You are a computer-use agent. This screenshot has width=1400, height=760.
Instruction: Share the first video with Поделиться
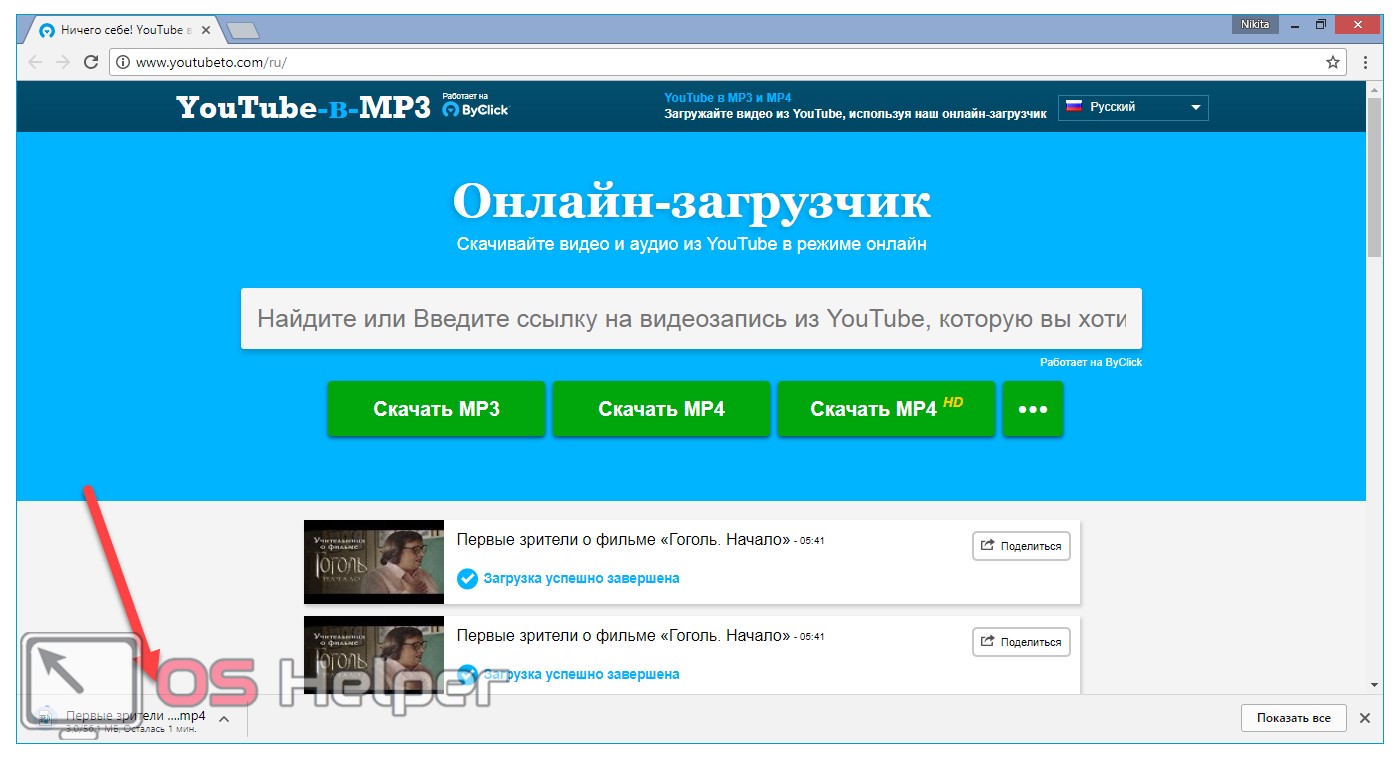coord(1021,546)
